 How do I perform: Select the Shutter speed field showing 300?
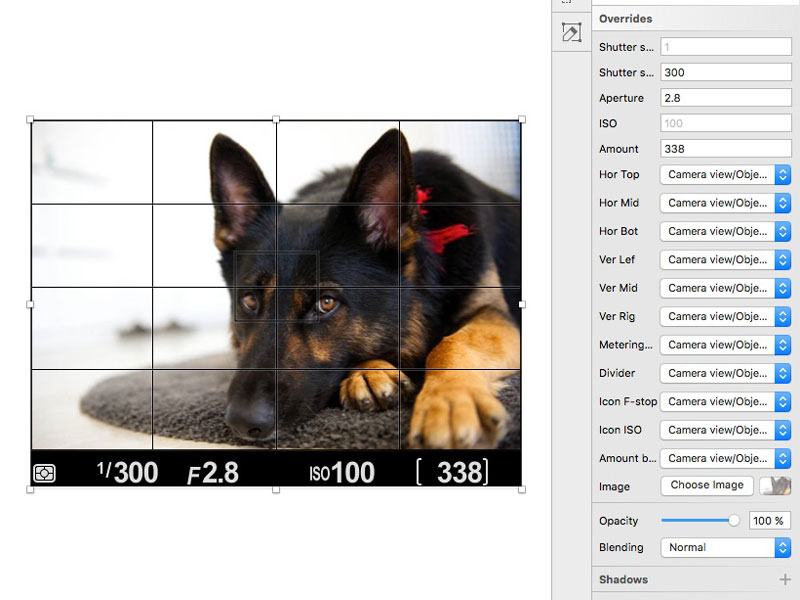click(x=724, y=71)
